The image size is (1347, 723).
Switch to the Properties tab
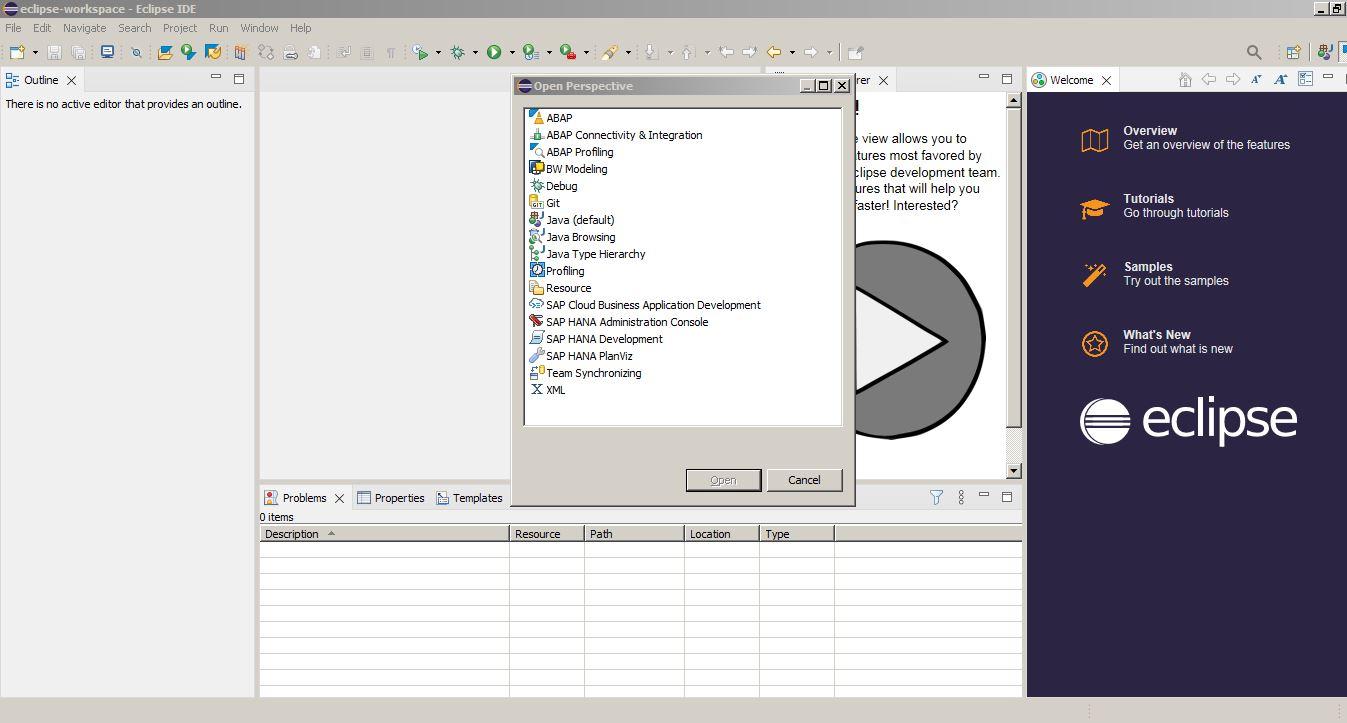[x=399, y=497]
